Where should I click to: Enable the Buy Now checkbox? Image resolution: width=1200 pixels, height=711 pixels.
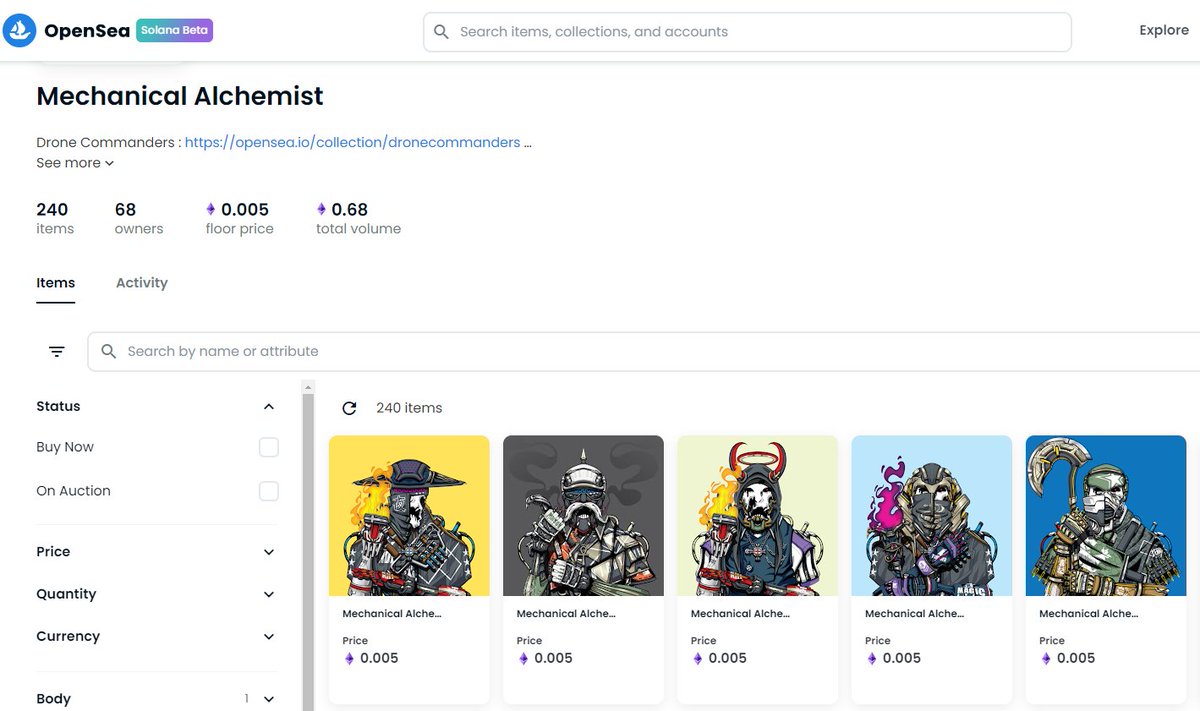pos(268,447)
